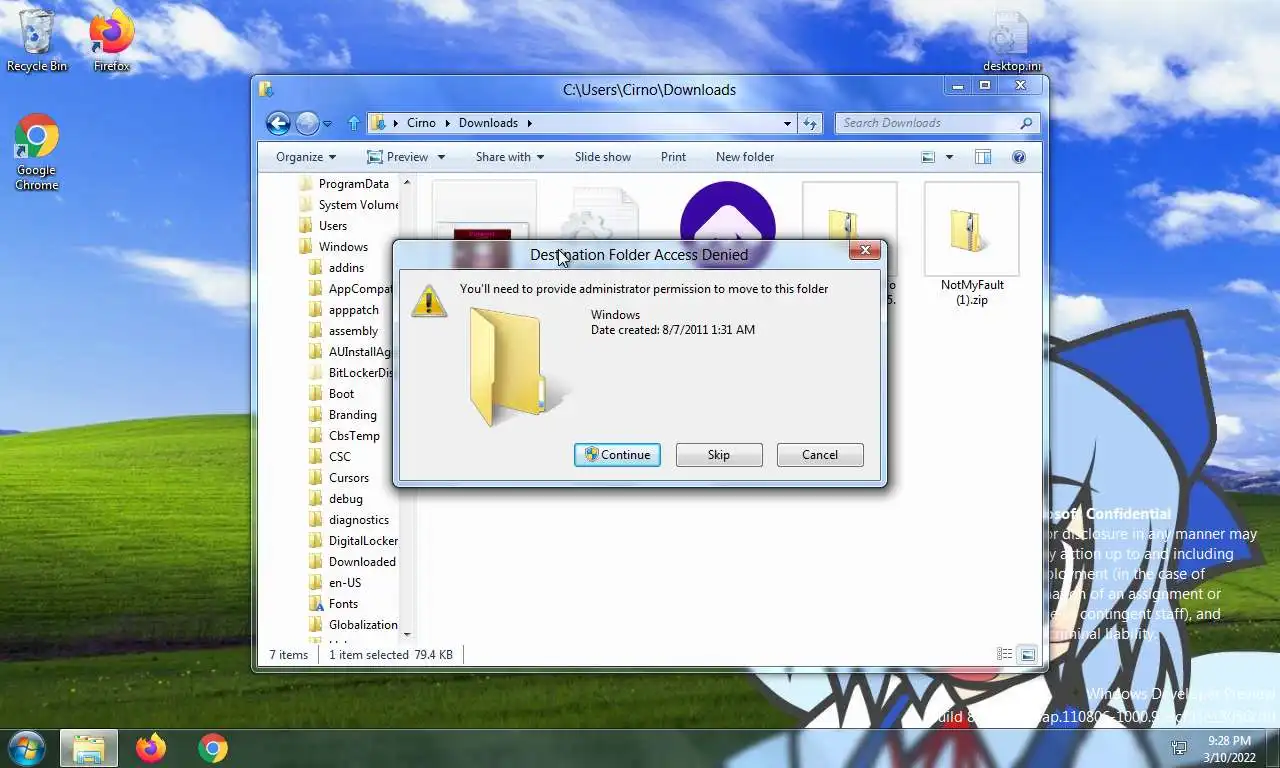Select the apppatch folder in the tree
The width and height of the screenshot is (1280, 768).
(344, 310)
